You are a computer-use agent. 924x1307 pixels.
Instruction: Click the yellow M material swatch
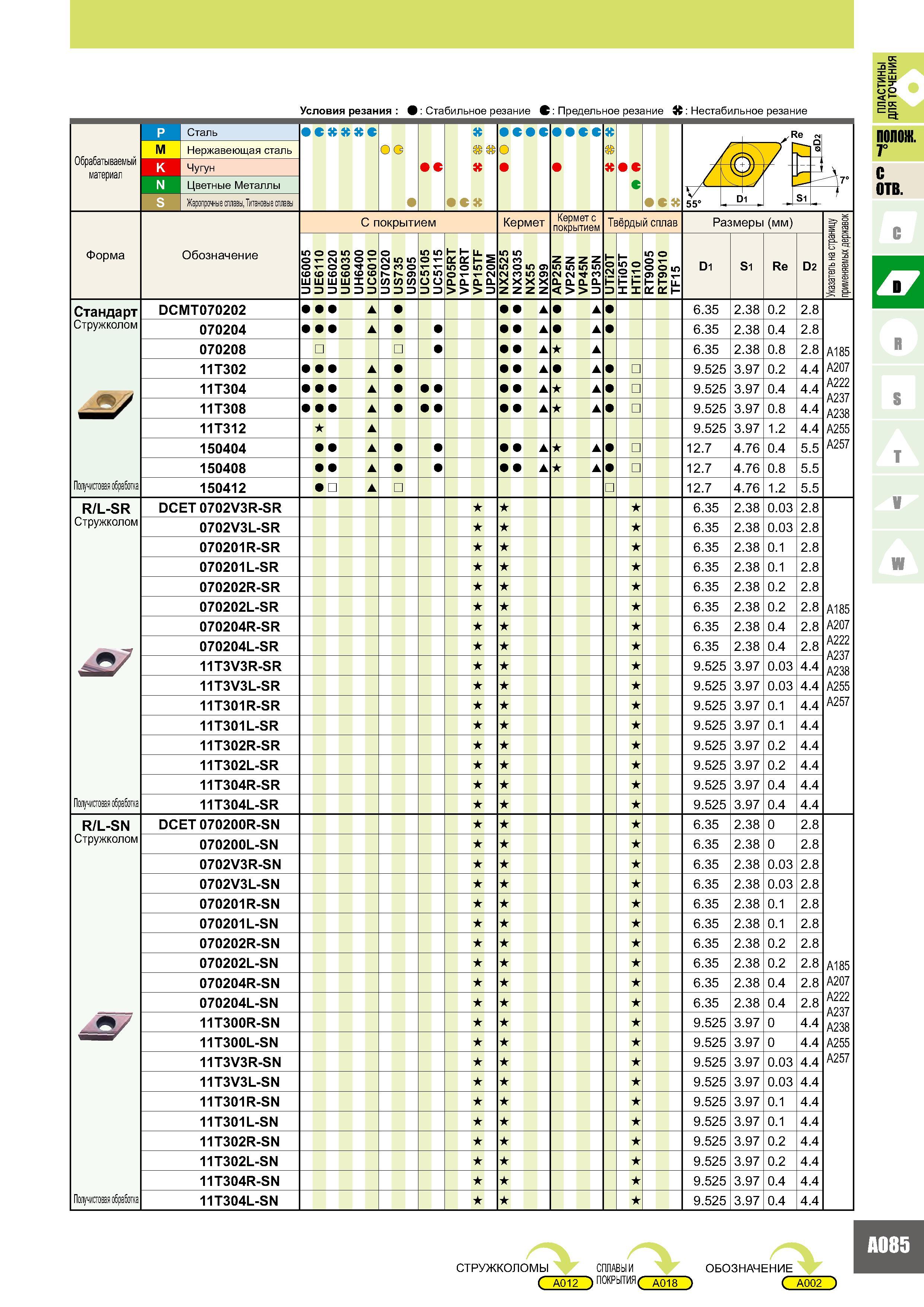coord(161,150)
